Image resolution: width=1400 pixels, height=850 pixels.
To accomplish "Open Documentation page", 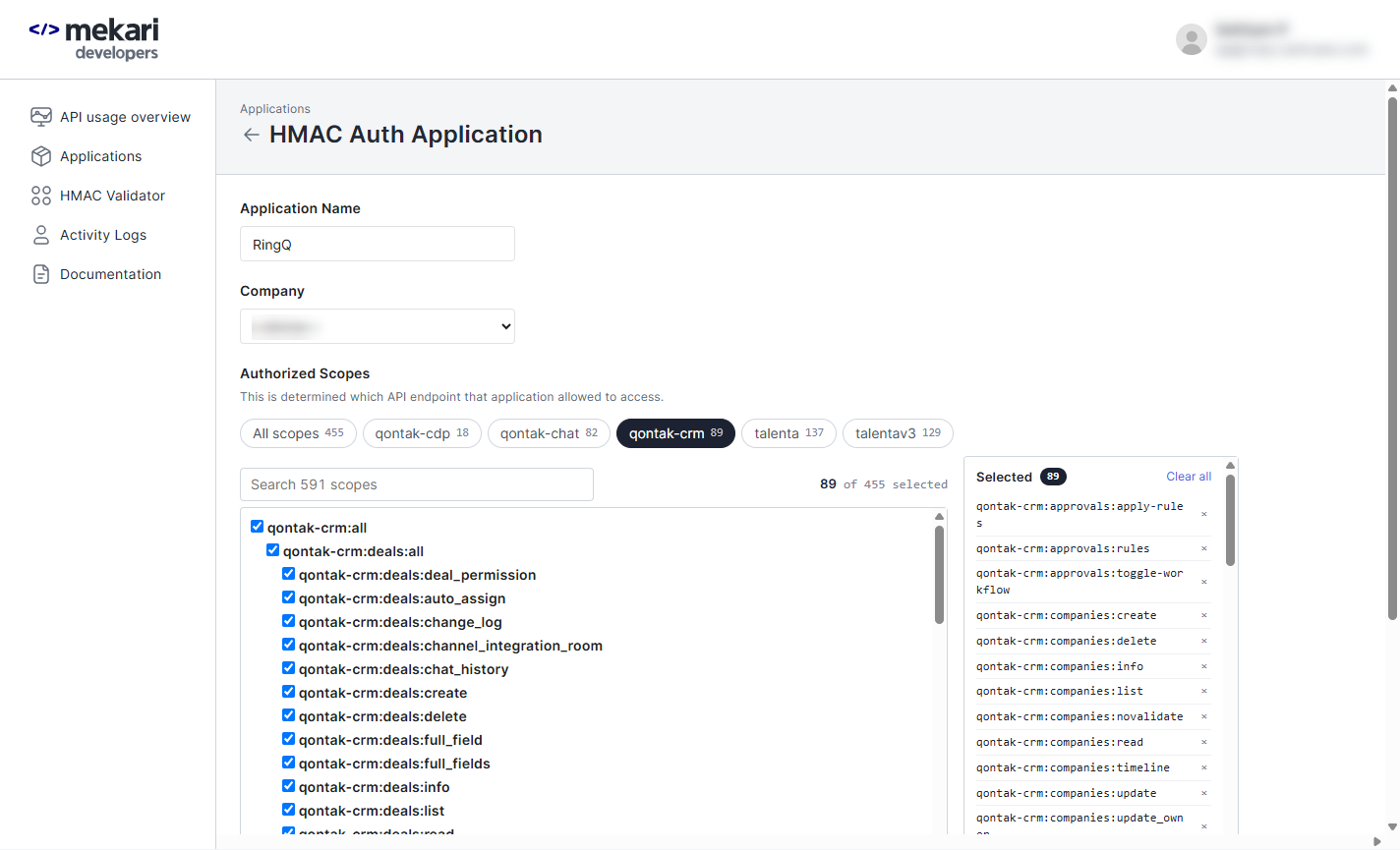I will pyautogui.click(x=110, y=274).
